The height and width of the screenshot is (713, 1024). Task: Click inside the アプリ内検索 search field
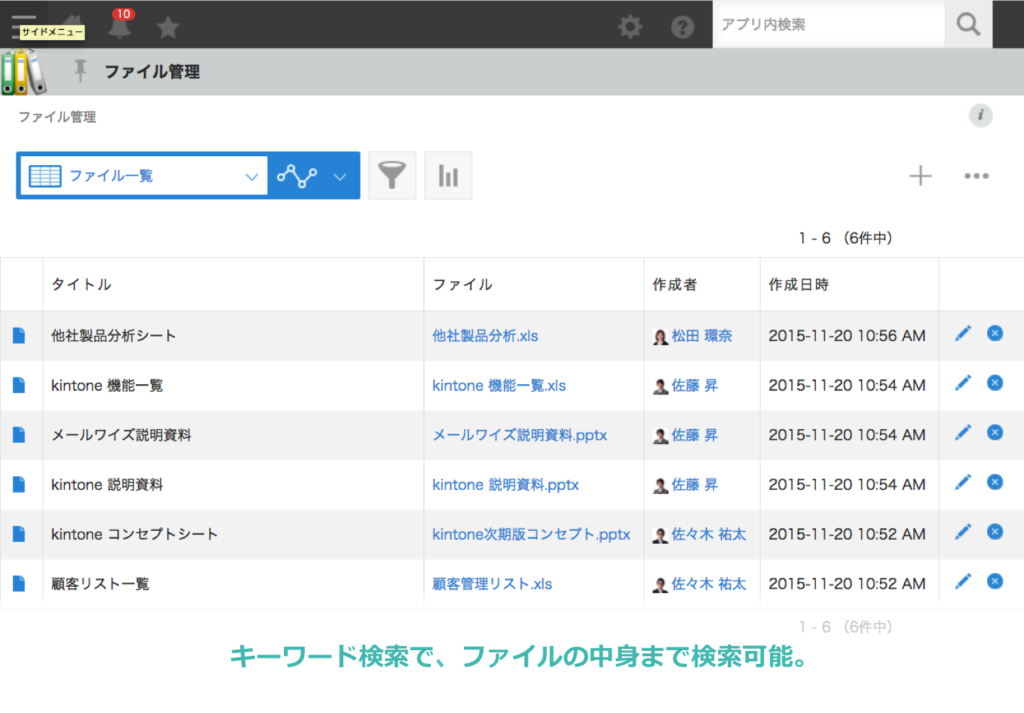820,24
